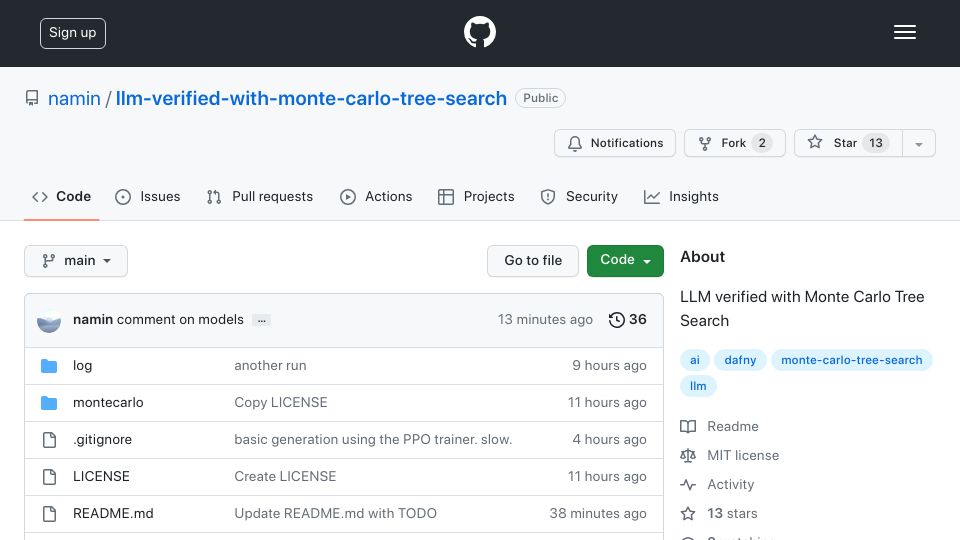The width and height of the screenshot is (960, 540).
Task: Open the main branch dropdown
Action: tap(76, 261)
